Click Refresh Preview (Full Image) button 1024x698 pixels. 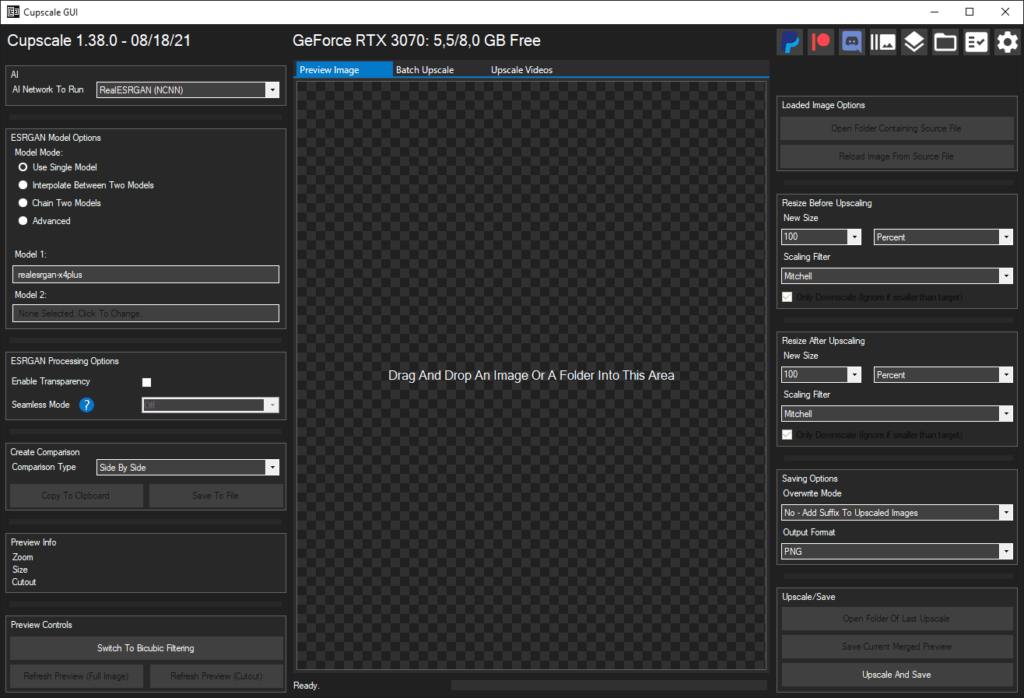tap(76, 676)
